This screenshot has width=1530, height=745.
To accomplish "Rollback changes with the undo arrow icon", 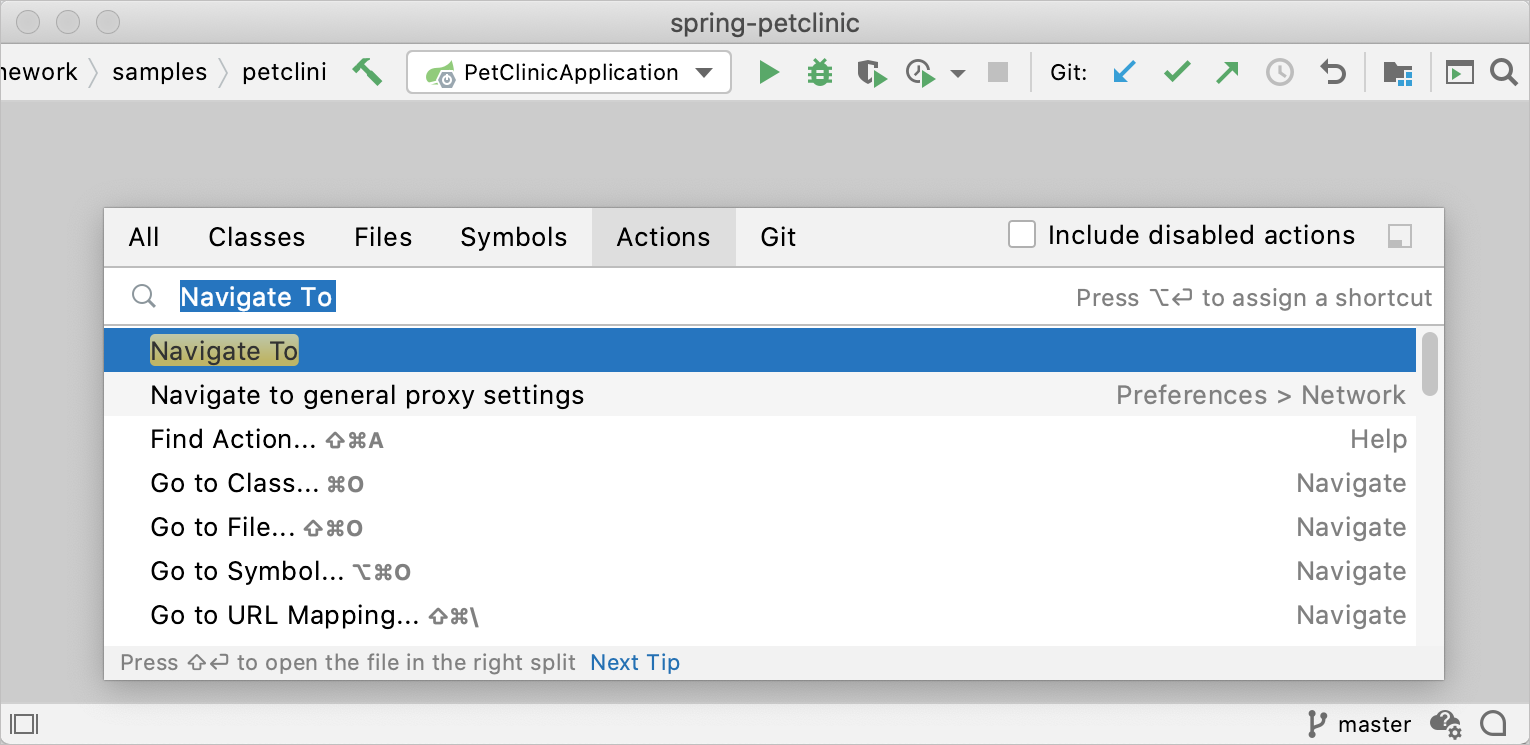I will click(x=1332, y=72).
